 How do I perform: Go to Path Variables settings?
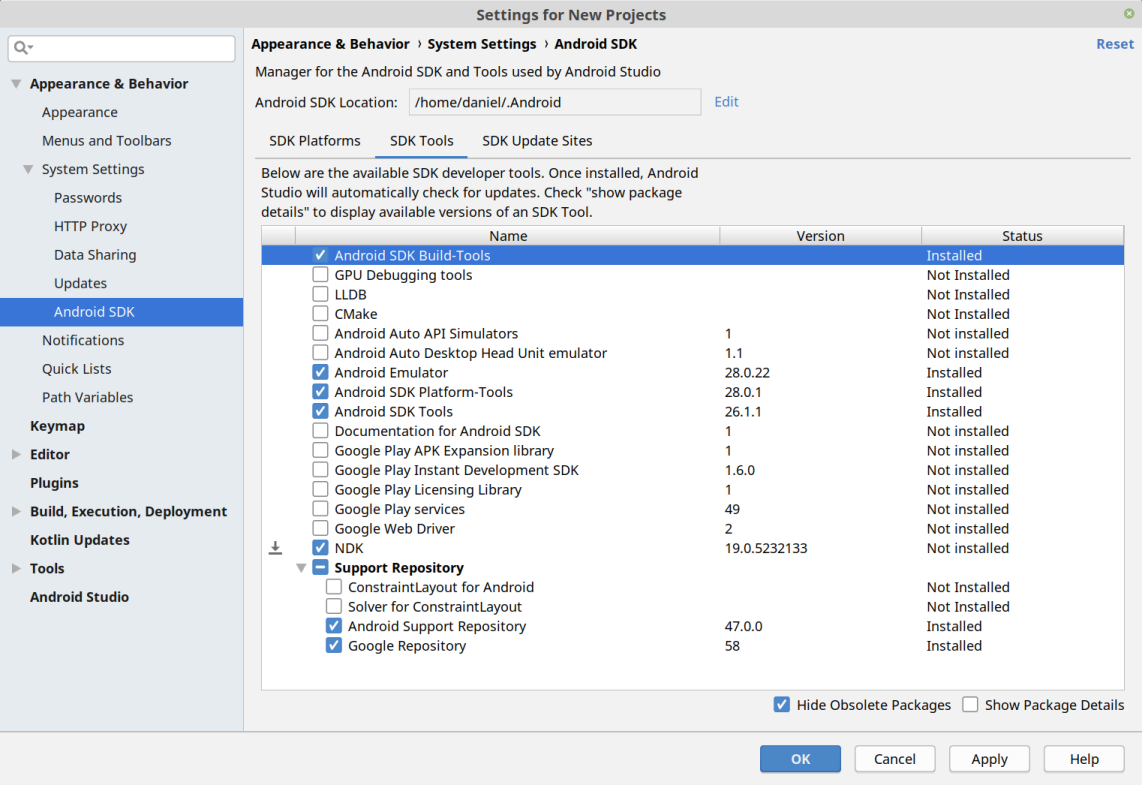click(87, 397)
